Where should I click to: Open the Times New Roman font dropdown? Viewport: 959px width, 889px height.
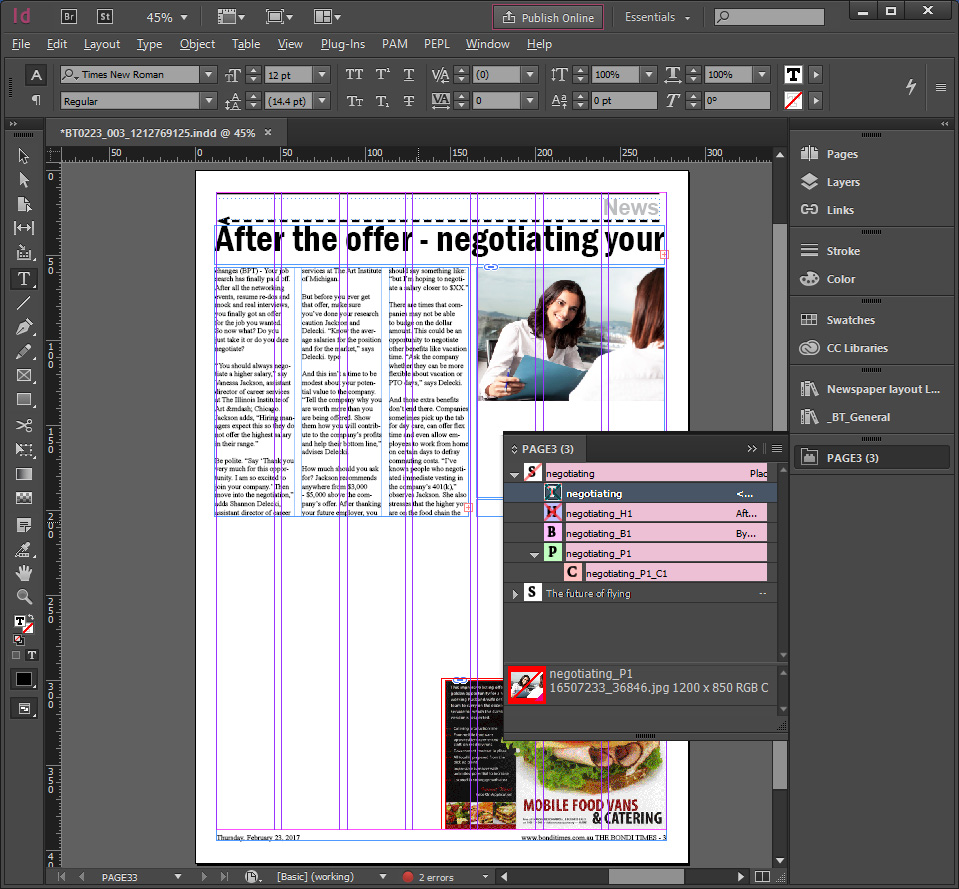pos(209,75)
